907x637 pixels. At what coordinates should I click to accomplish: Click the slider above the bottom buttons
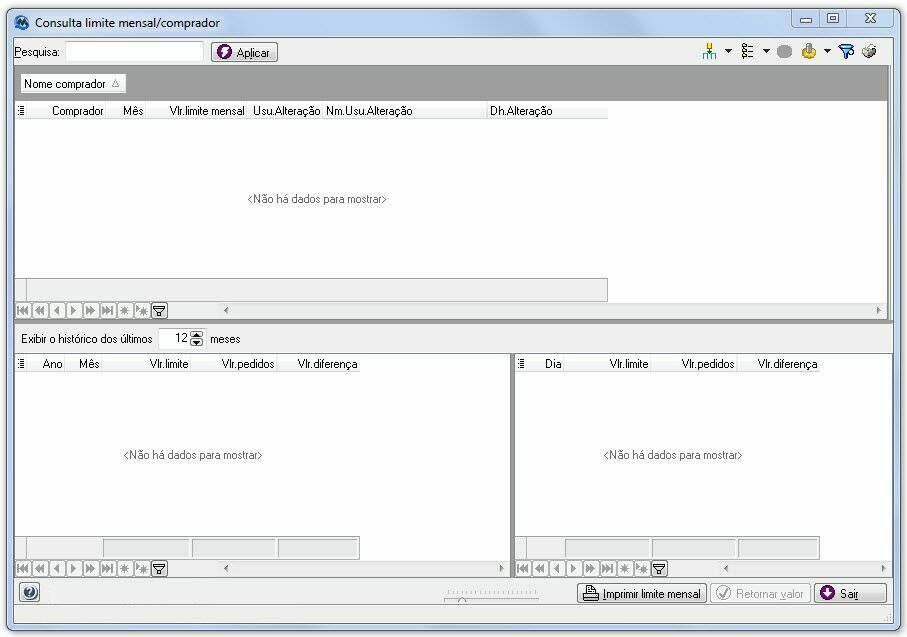tap(491, 595)
